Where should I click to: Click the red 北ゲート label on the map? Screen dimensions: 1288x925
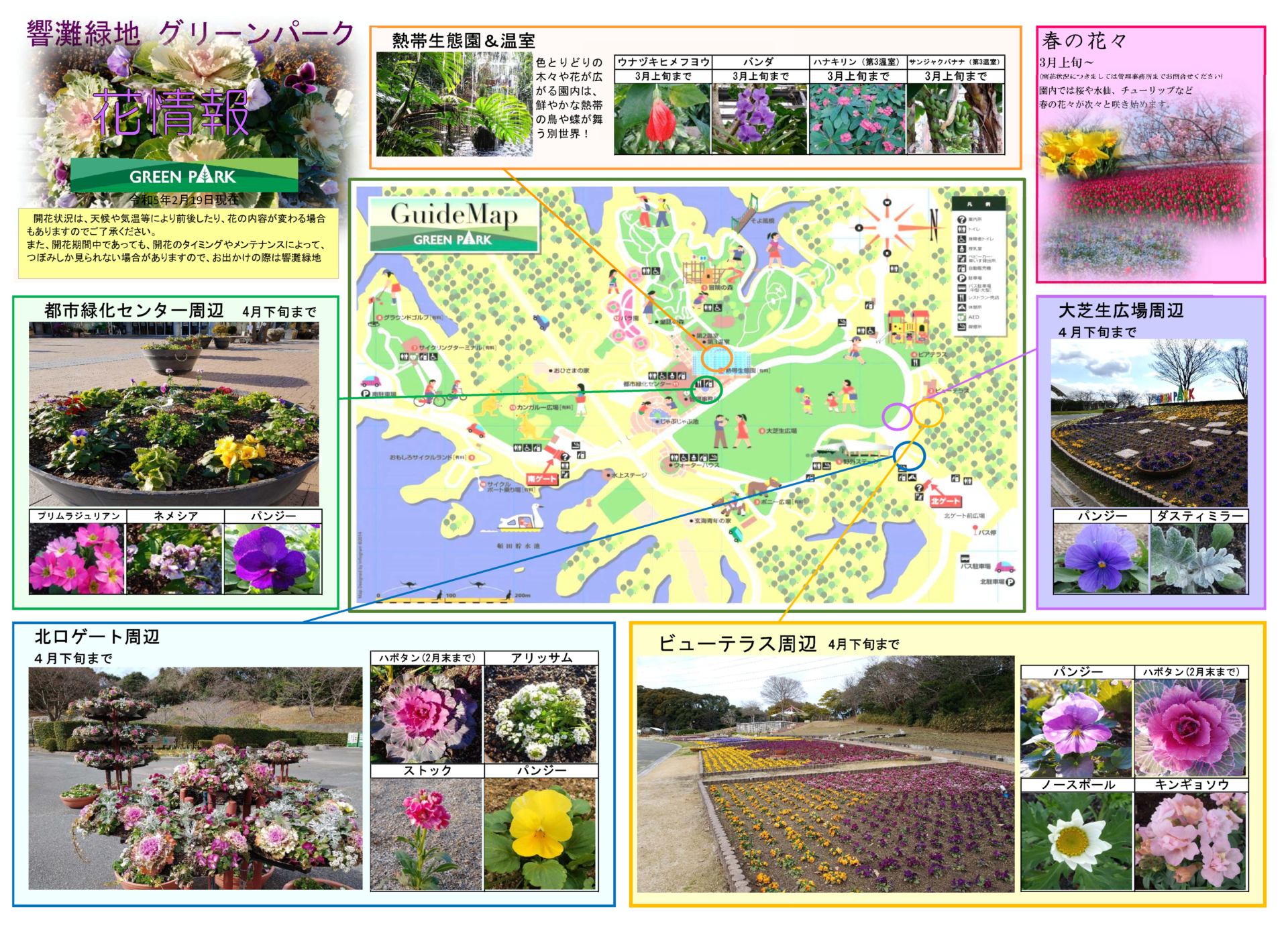pyautogui.click(x=945, y=501)
